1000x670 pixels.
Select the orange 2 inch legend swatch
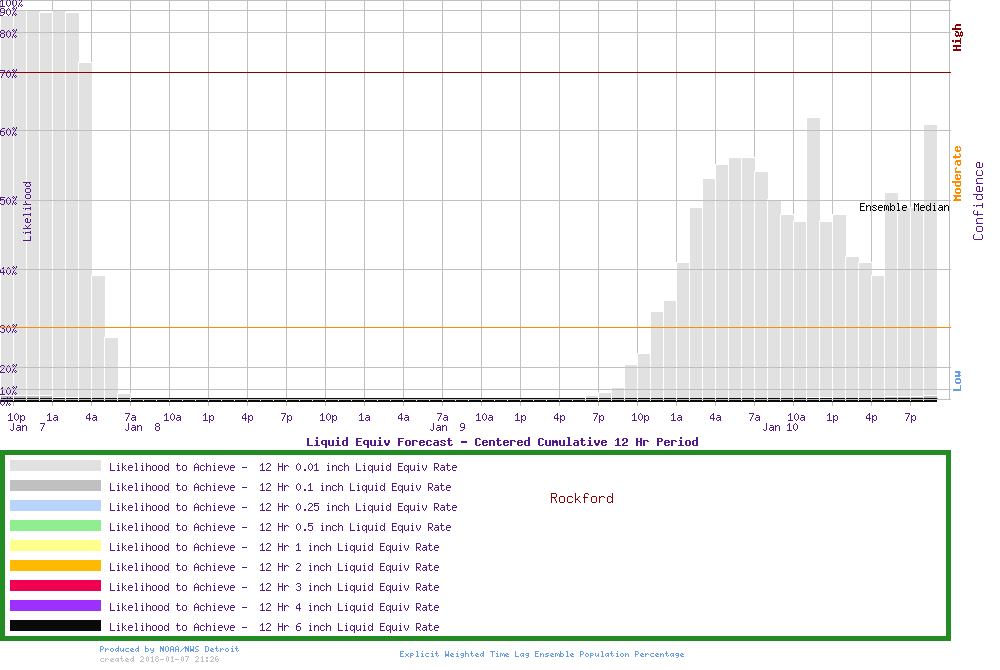(55, 566)
